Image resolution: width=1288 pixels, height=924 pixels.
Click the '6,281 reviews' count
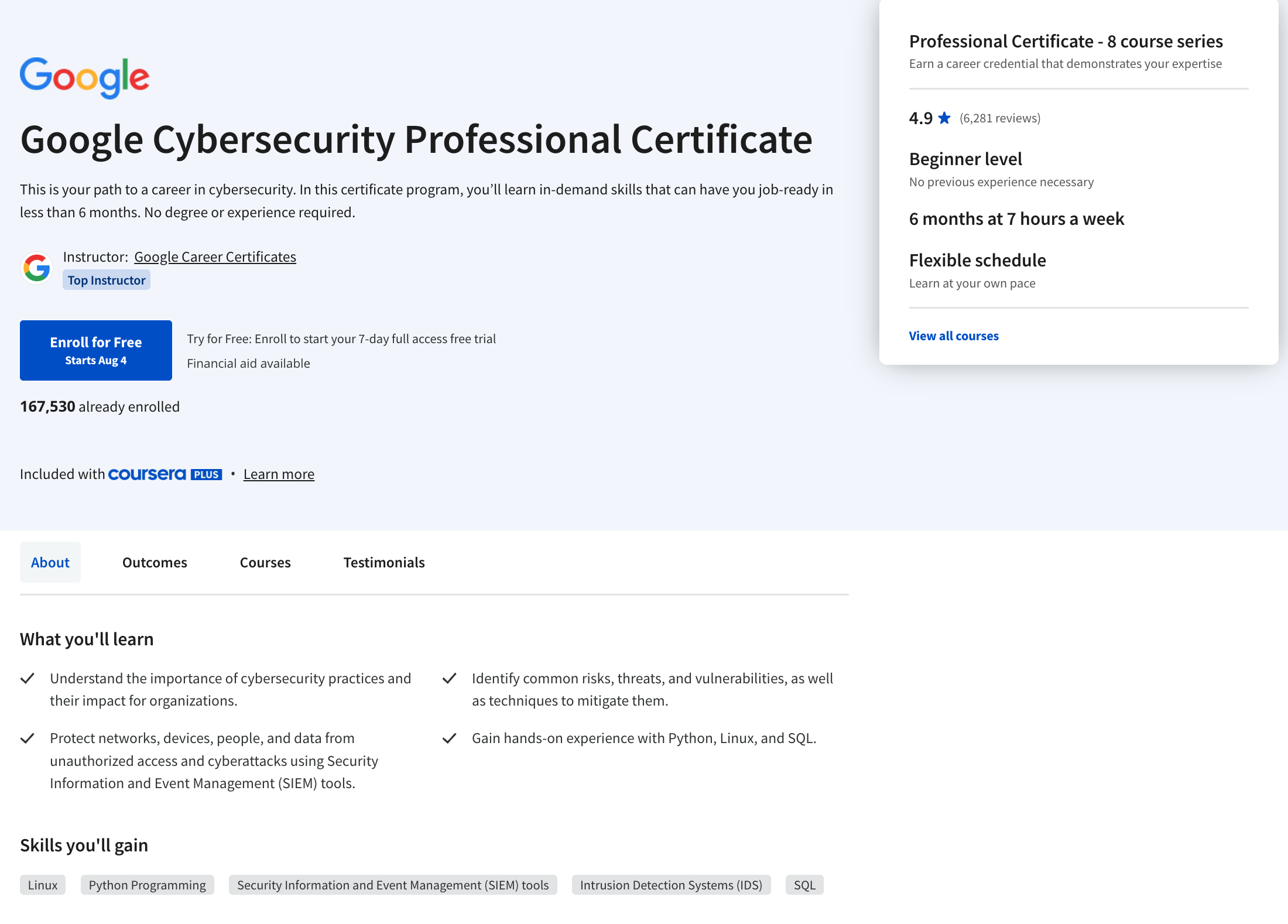[x=1000, y=118]
